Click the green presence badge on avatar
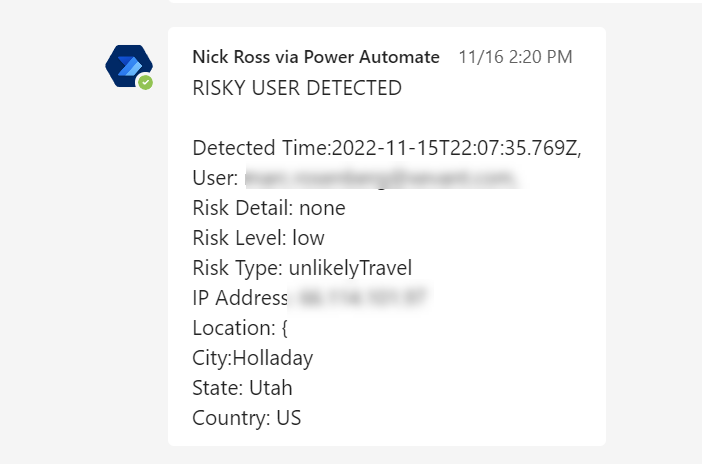 click(146, 82)
